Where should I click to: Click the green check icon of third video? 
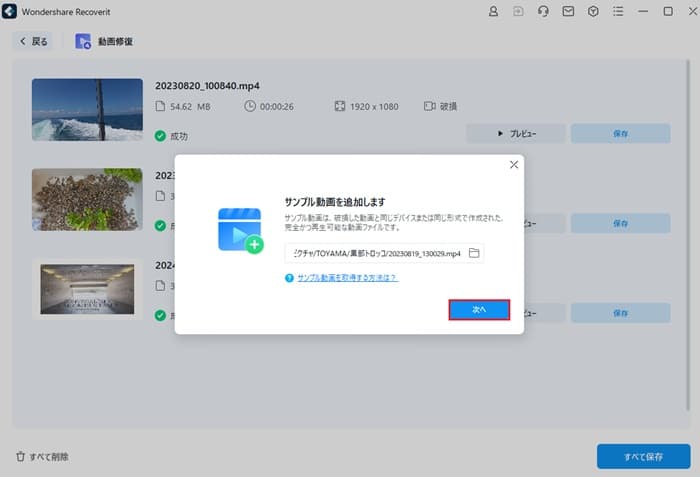pyautogui.click(x=160, y=315)
